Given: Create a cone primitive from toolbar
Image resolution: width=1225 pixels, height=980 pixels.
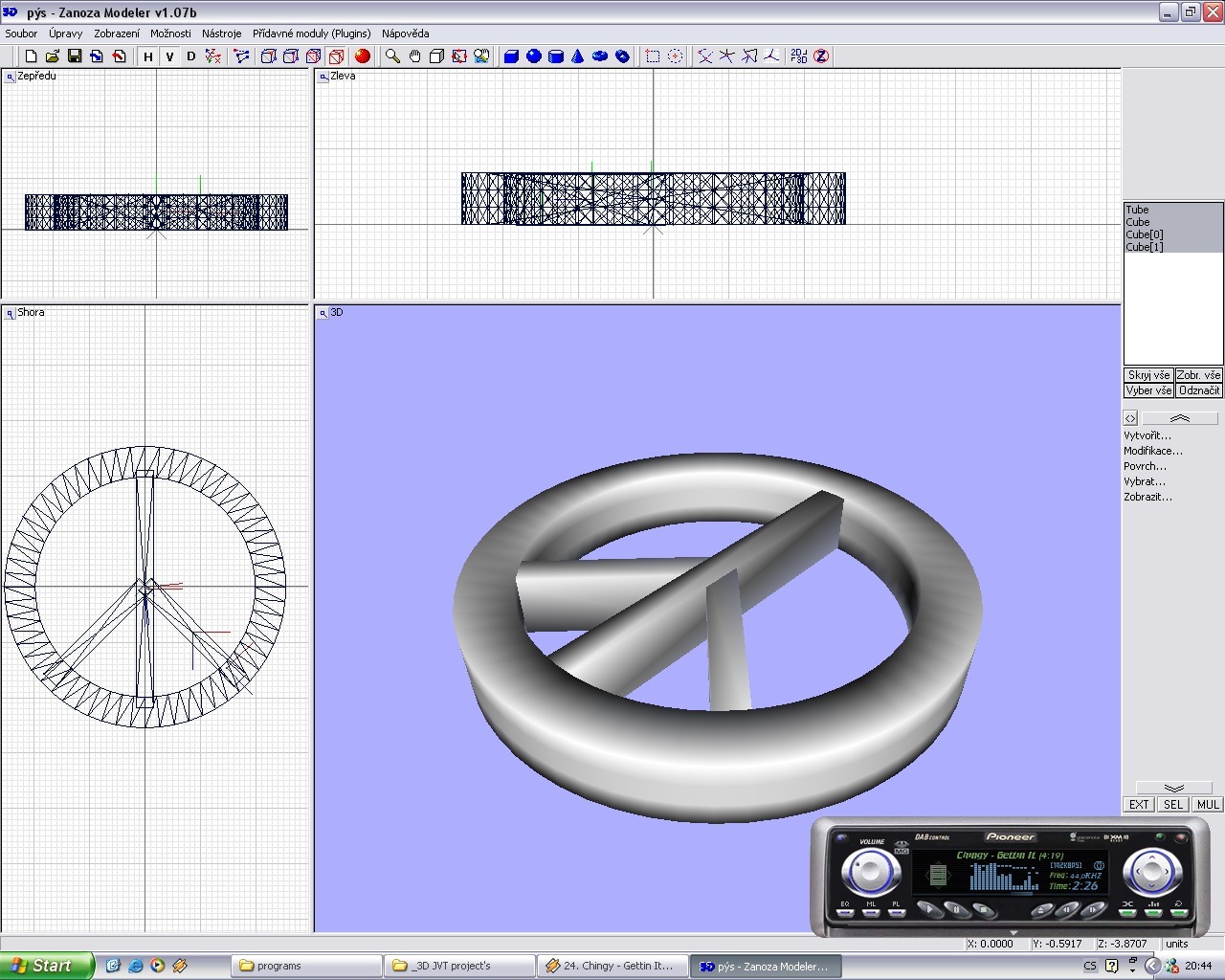Looking at the screenshot, I should click(x=577, y=56).
